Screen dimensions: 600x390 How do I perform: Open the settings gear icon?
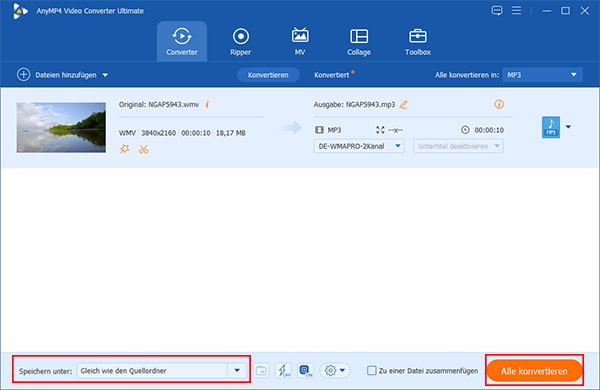click(x=330, y=370)
